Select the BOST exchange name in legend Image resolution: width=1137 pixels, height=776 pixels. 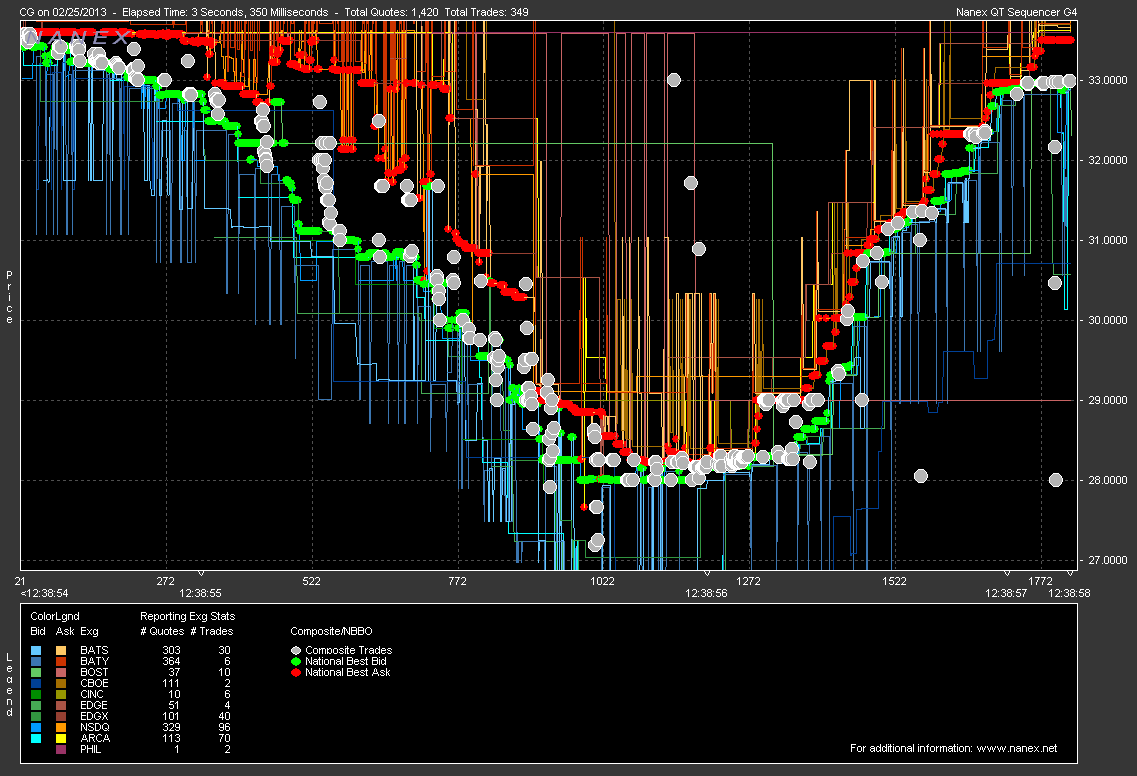94,672
